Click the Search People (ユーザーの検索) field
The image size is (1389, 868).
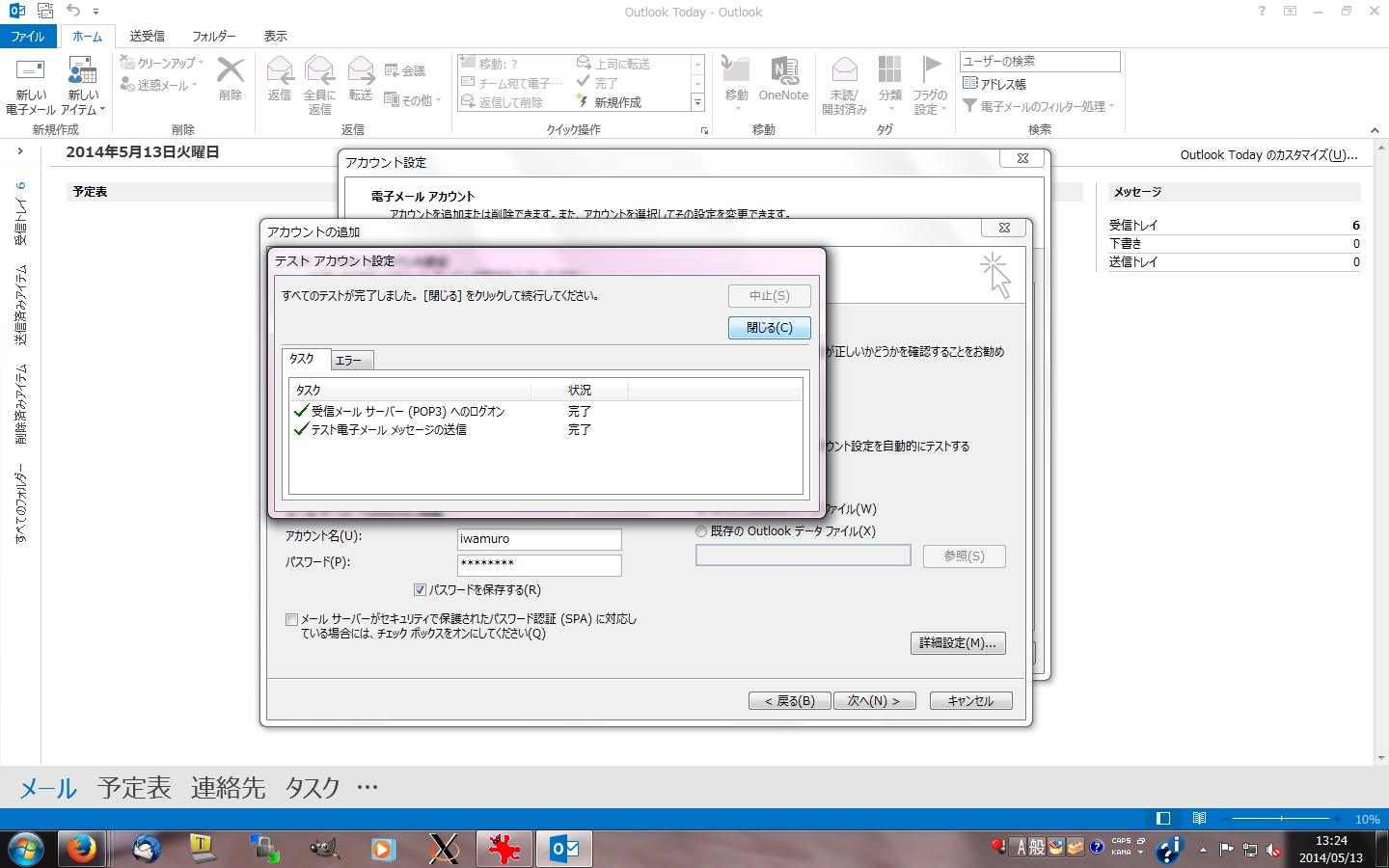coord(1040,61)
